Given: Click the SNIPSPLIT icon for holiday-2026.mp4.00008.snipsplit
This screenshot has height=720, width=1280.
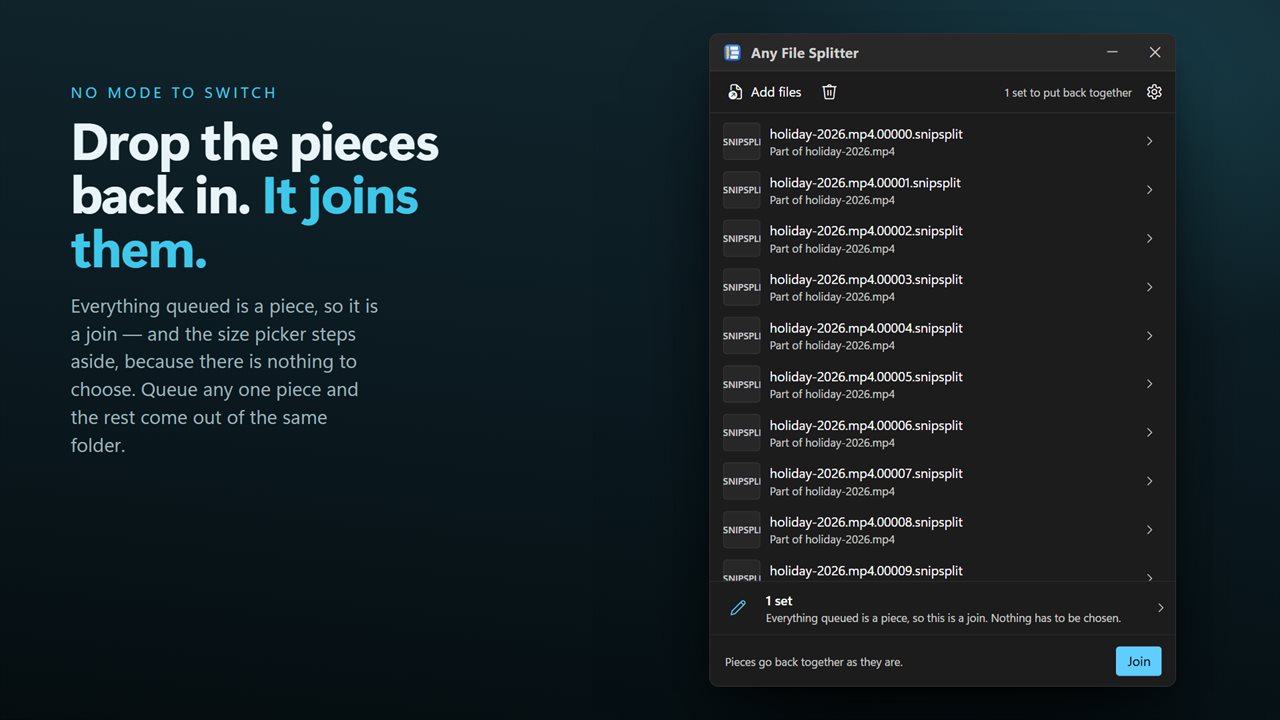Looking at the screenshot, I should pyautogui.click(x=742, y=529).
